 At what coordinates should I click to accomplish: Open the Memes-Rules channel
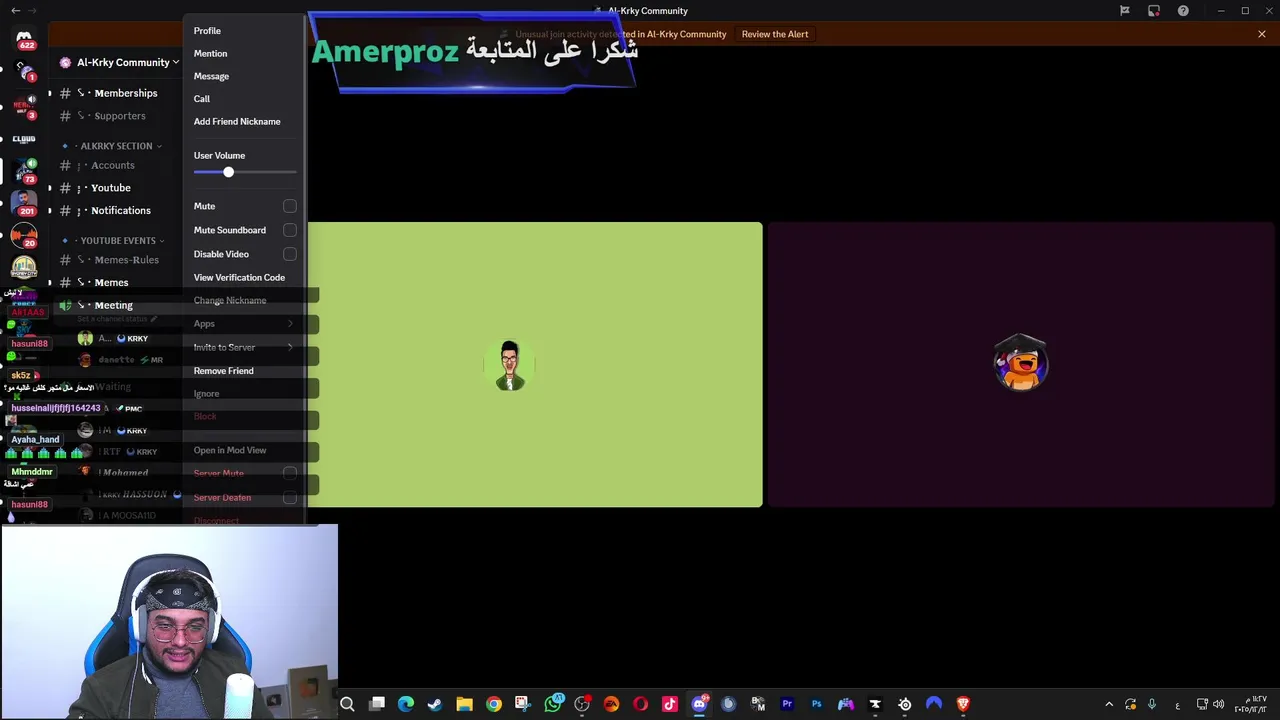118,260
